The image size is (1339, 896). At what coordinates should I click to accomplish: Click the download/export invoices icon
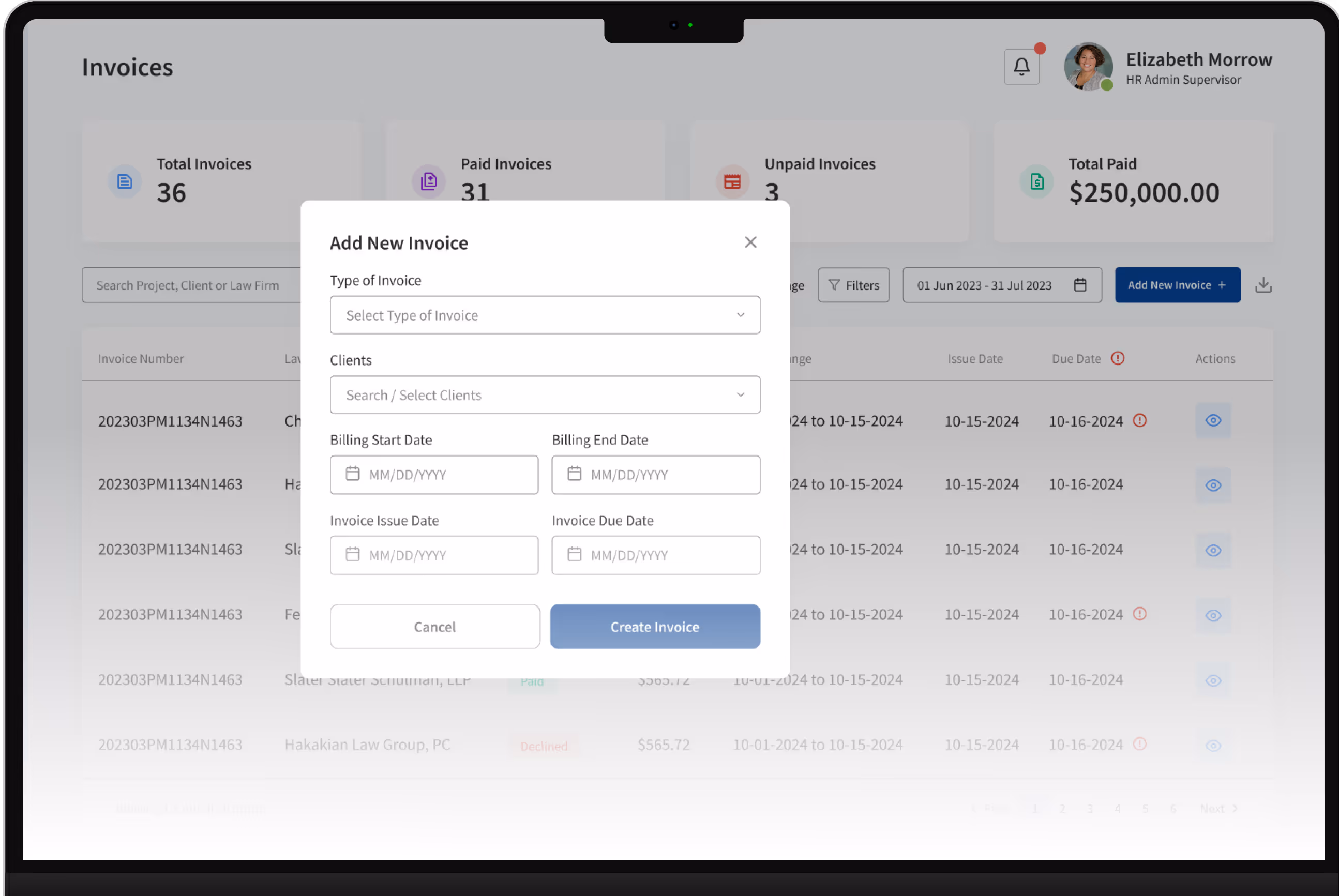point(1263,284)
